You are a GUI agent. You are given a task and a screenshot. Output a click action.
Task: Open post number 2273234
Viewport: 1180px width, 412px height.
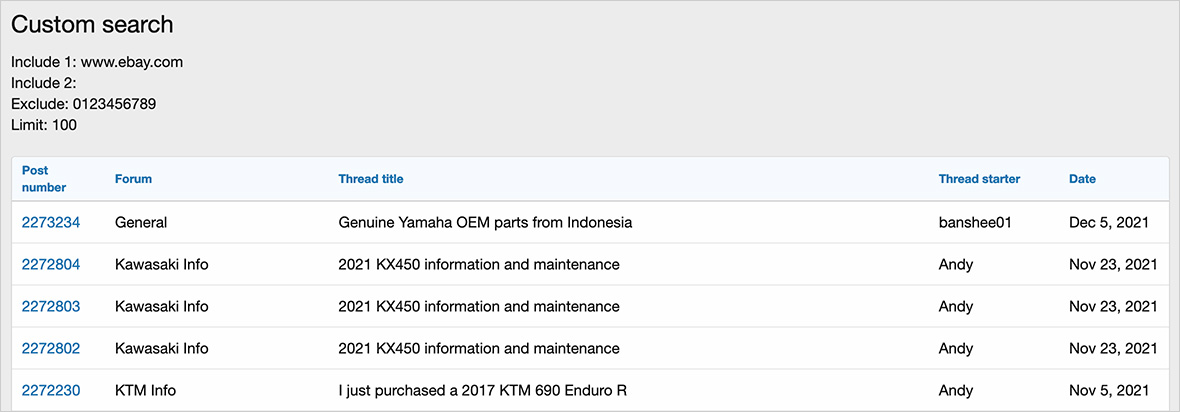(51, 223)
